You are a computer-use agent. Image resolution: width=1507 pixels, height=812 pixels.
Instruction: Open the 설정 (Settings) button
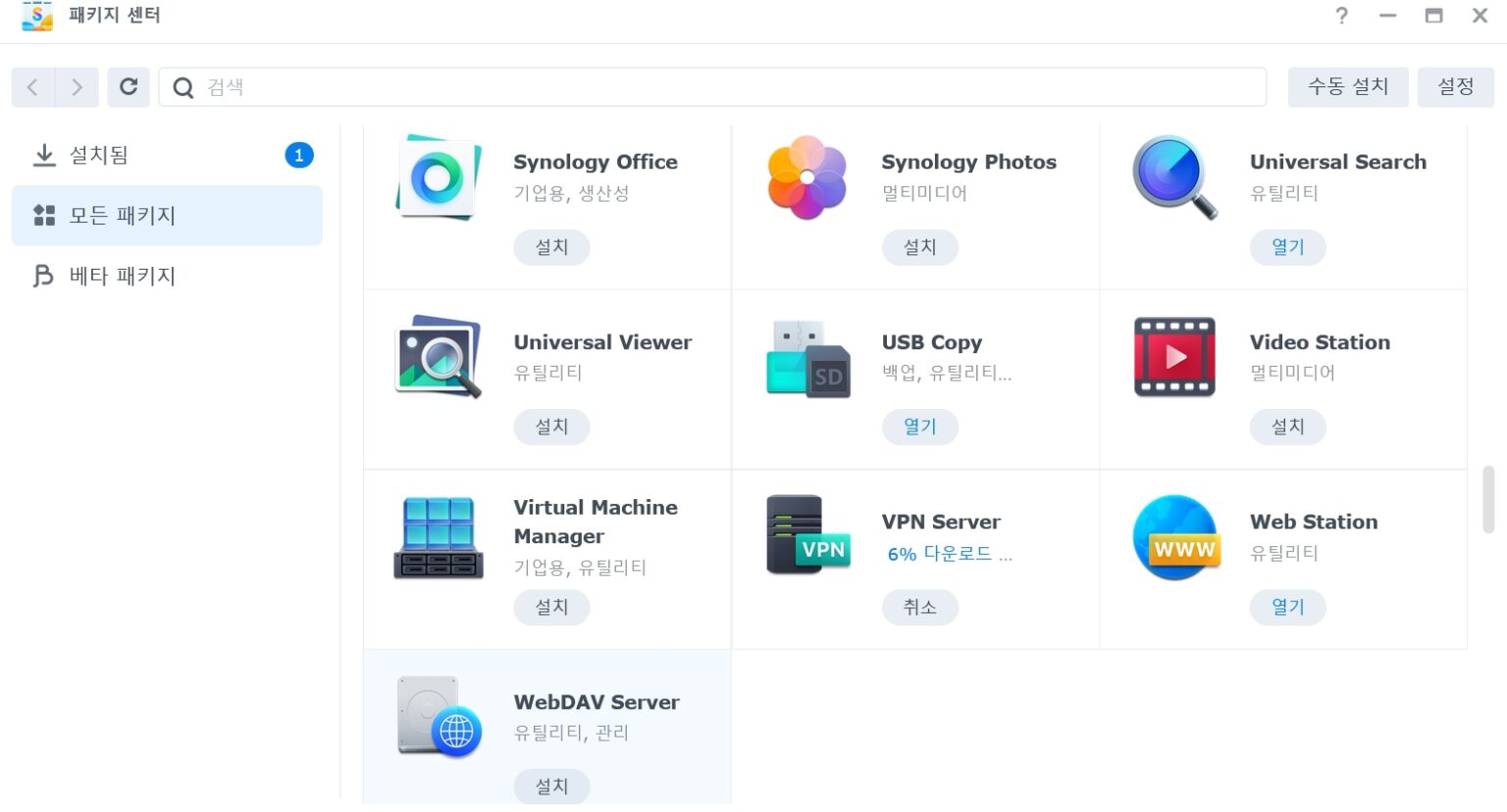click(1456, 87)
